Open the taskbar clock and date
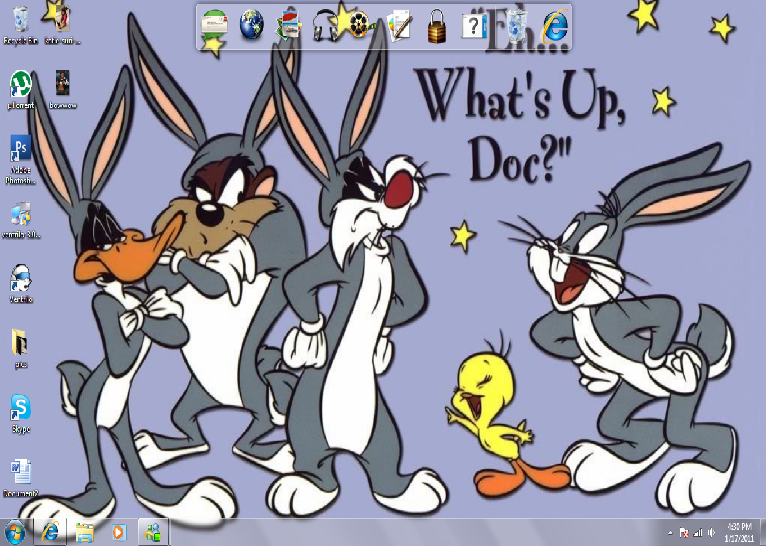This screenshot has width=766, height=547. [x=740, y=533]
